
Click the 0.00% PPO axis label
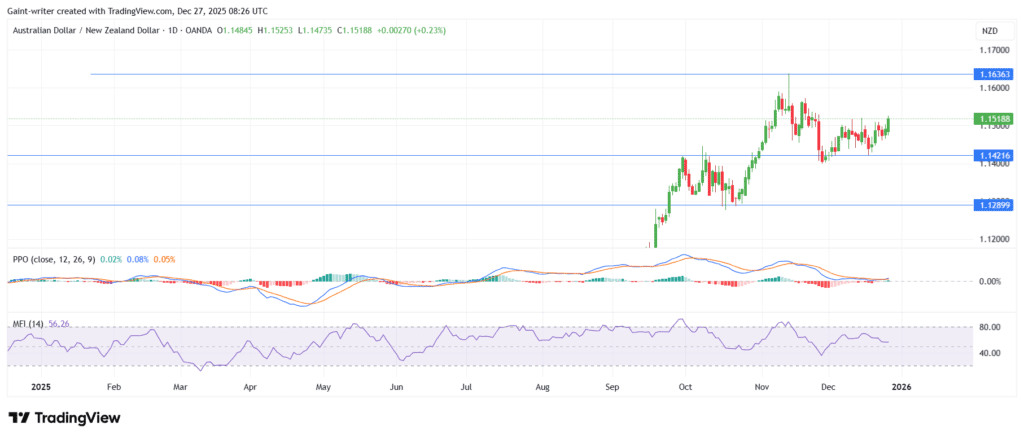click(990, 281)
